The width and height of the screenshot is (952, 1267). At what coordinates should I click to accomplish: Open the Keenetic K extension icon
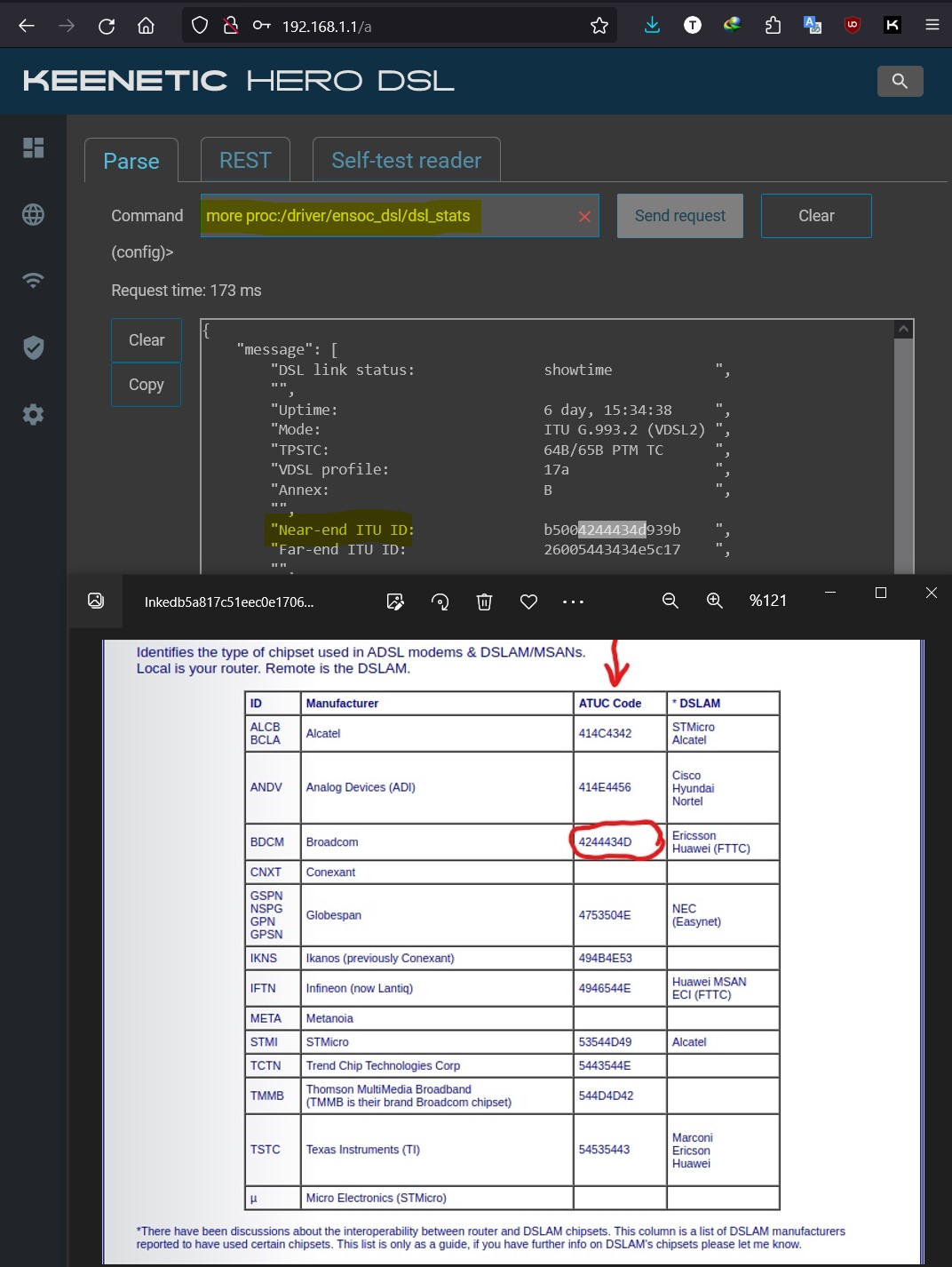(892, 26)
